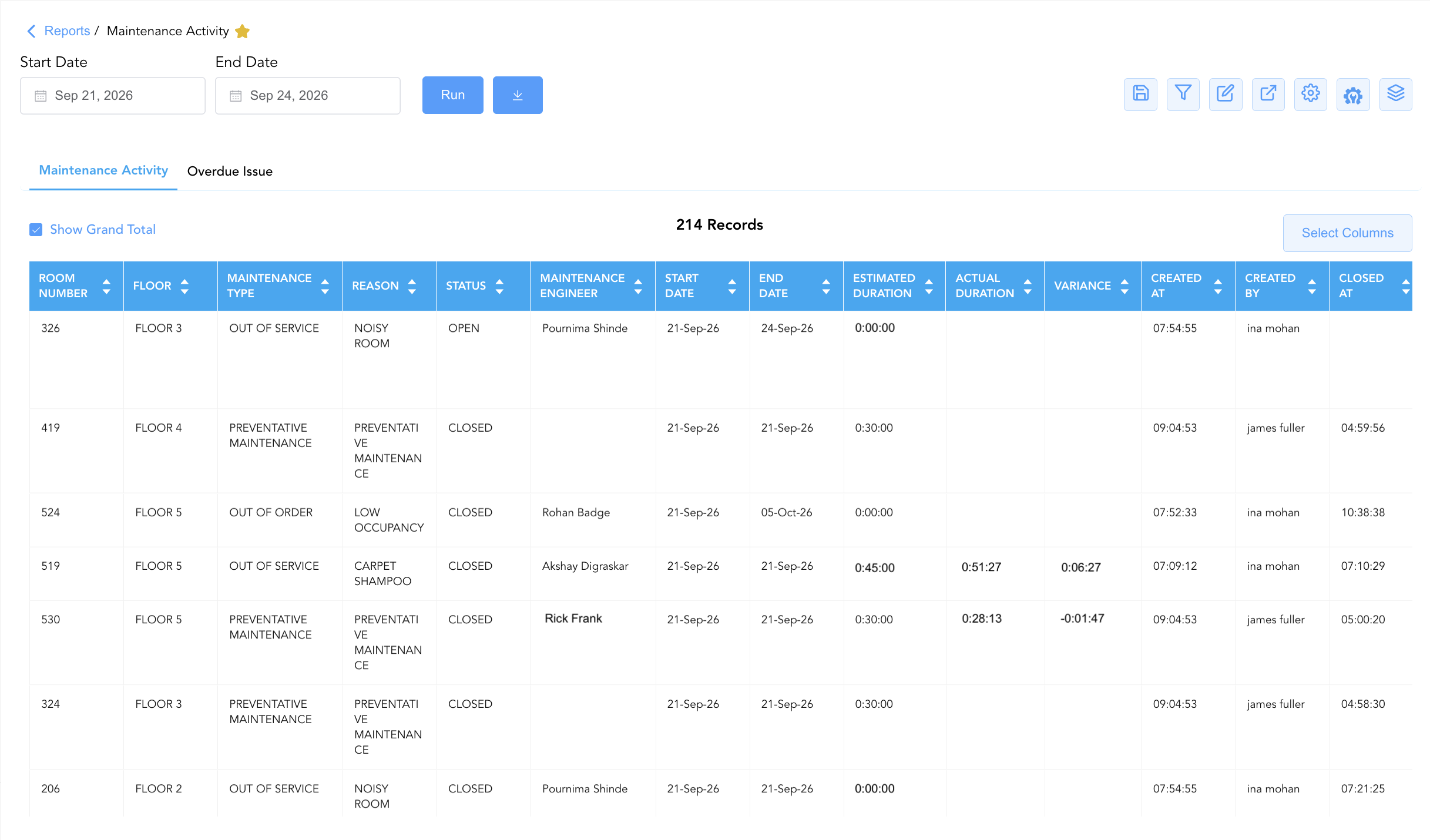Viewport: 1430px width, 840px height.
Task: Click the layers stack icon
Action: coord(1395,94)
